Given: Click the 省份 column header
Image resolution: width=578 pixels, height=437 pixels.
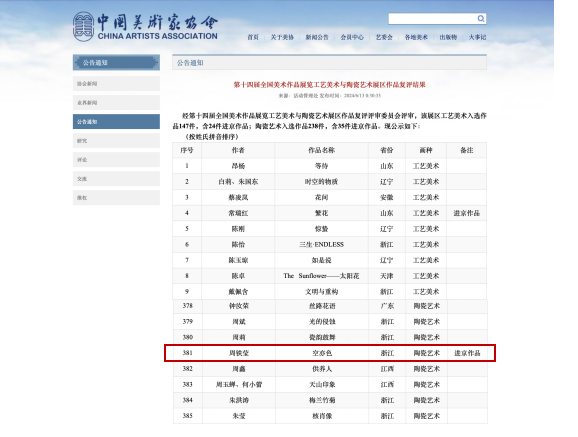Looking at the screenshot, I should click(x=387, y=150).
